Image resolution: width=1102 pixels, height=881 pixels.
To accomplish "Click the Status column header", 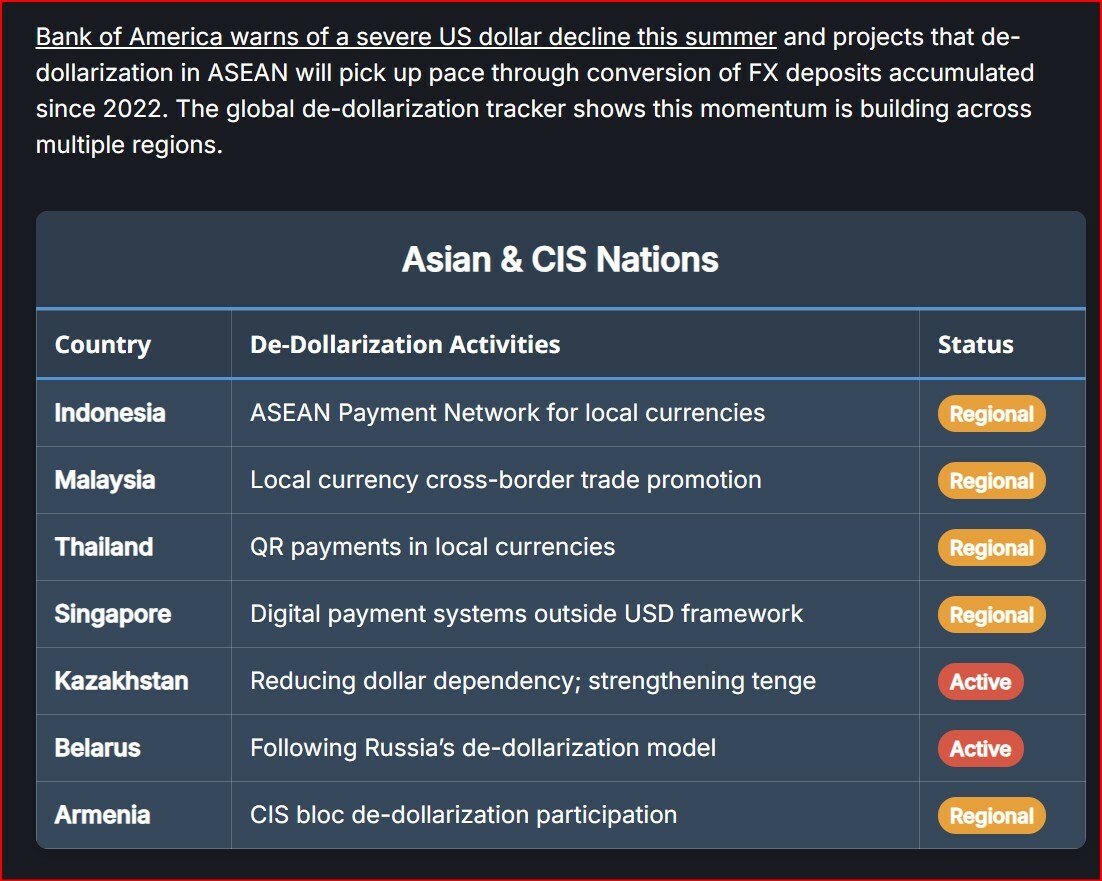I will (975, 345).
